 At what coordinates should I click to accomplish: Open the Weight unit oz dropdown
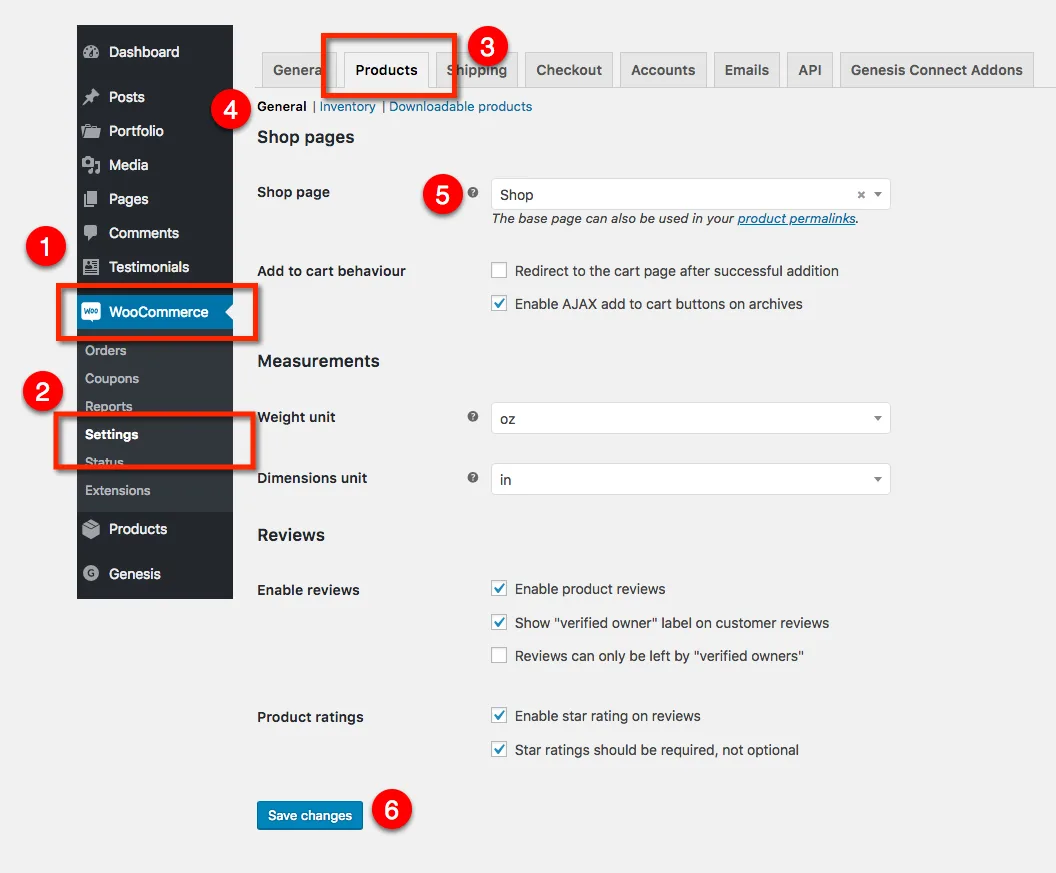coord(690,418)
